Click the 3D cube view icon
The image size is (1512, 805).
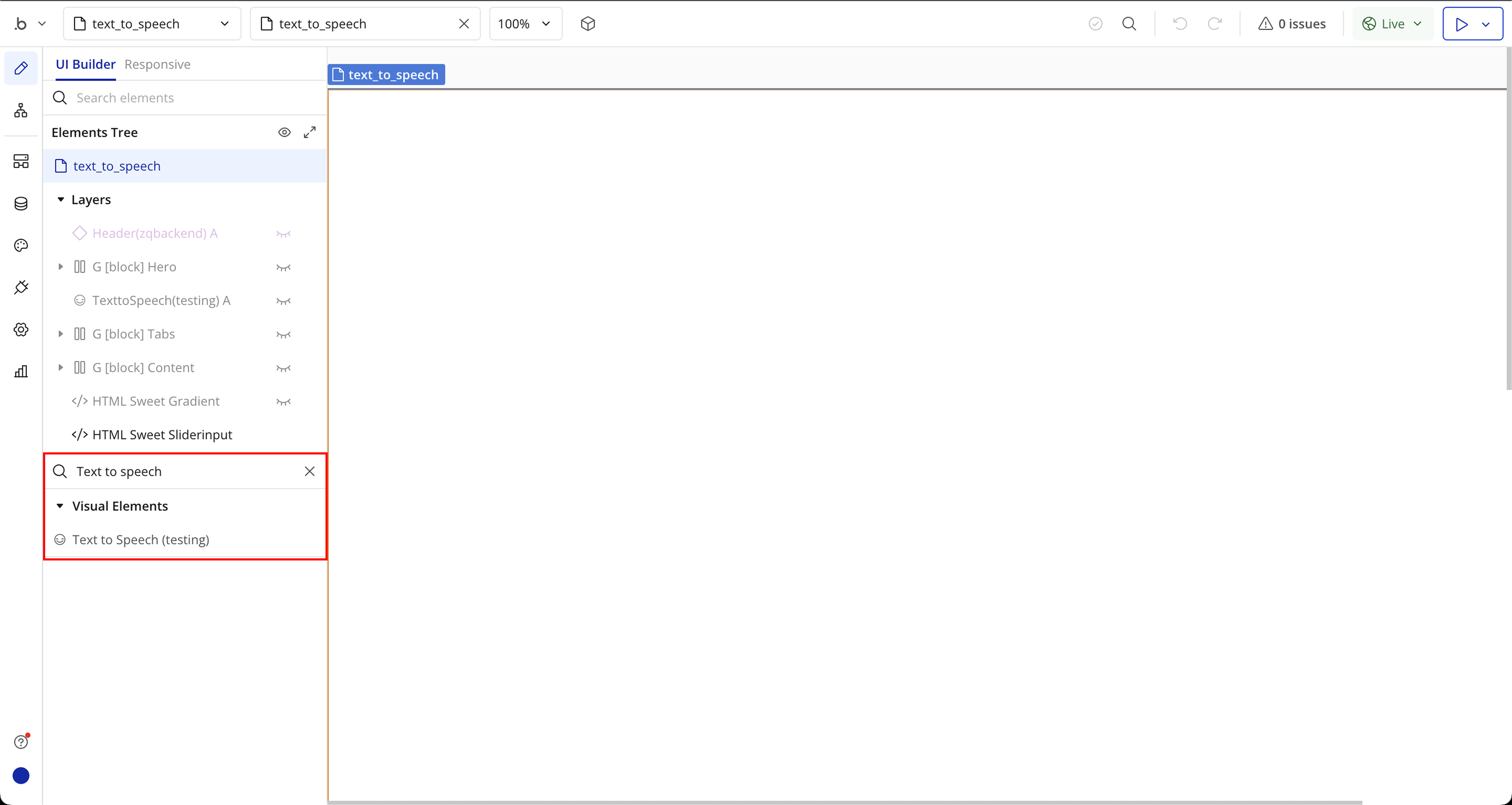[588, 23]
